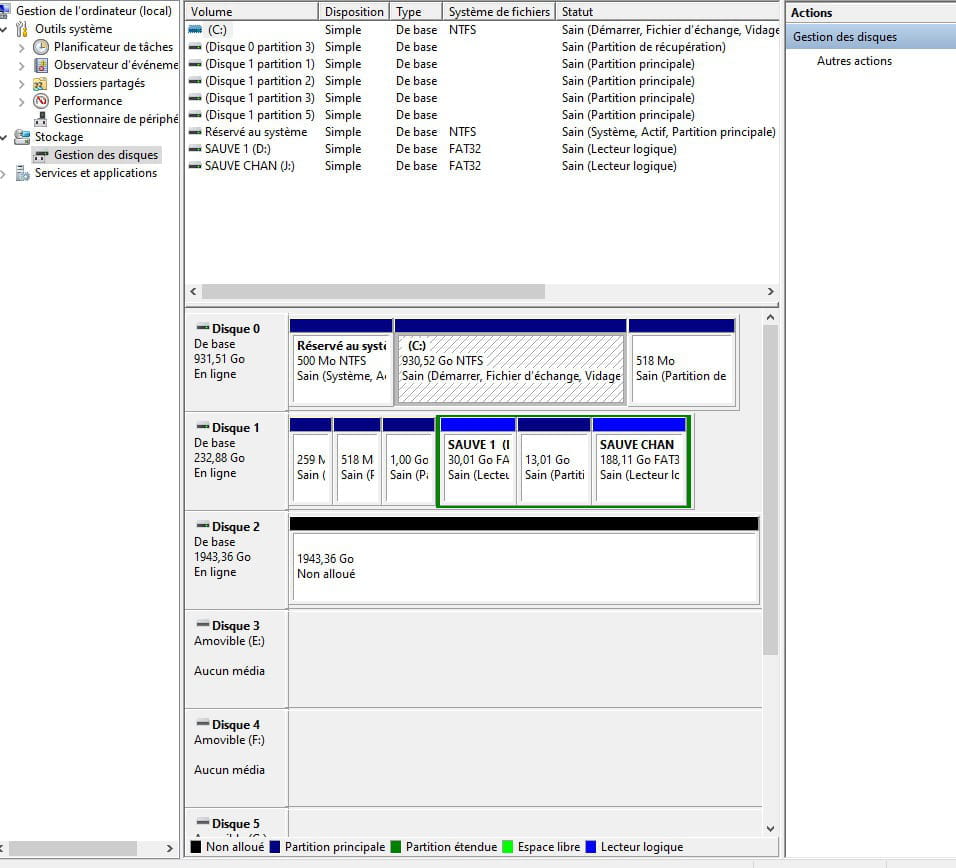The height and width of the screenshot is (868, 956).
Task: Select the unallocated 1943,36 Go space on Disque 2
Action: coord(523,567)
